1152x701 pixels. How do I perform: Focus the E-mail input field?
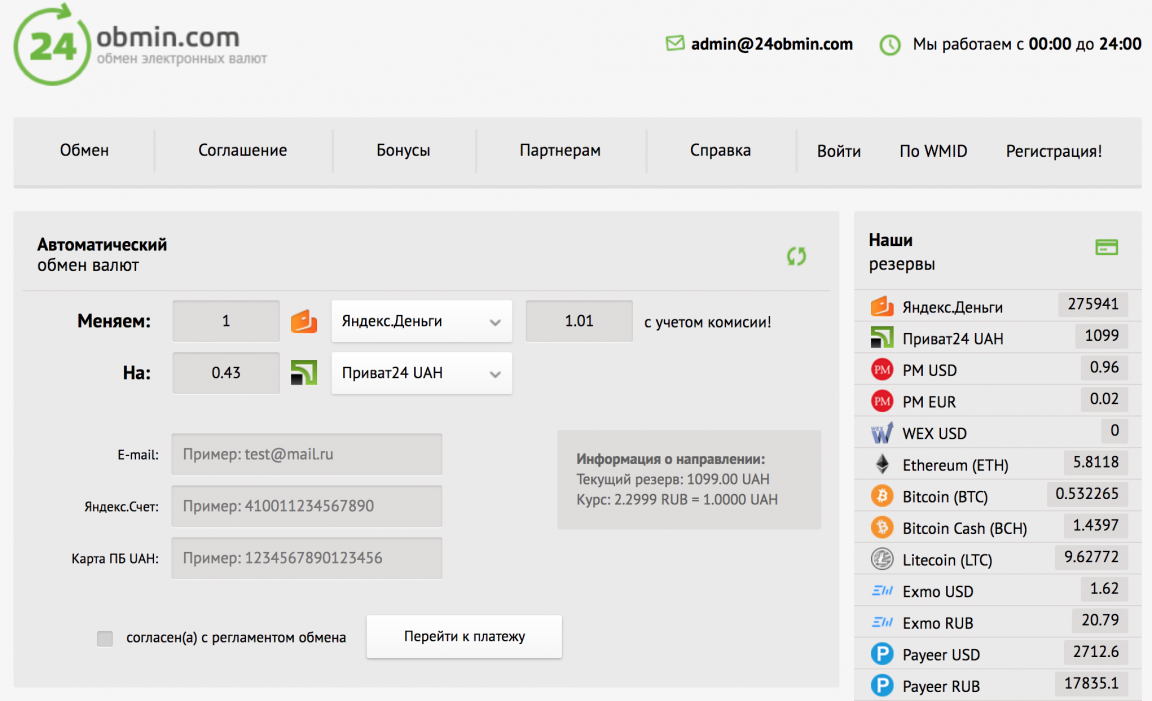(307, 454)
